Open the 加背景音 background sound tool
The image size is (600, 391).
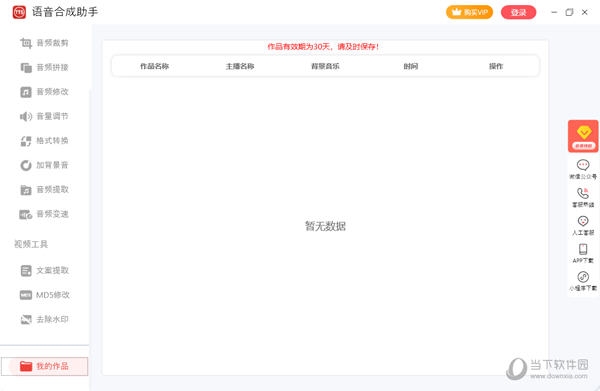click(44, 165)
